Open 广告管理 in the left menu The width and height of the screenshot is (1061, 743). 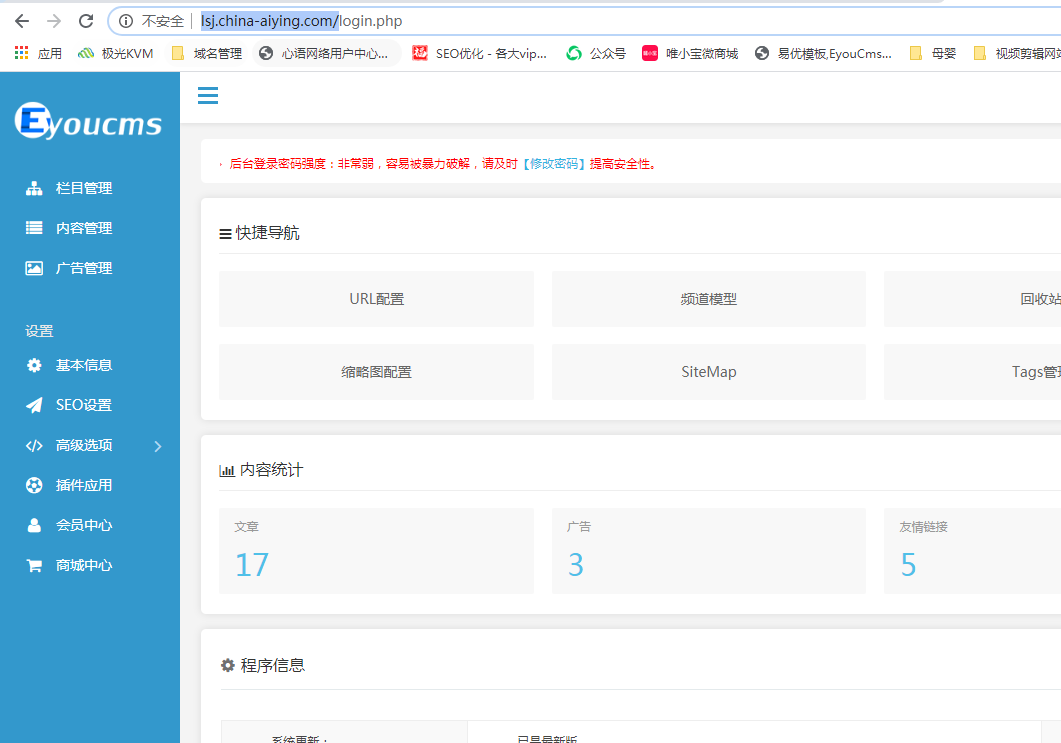click(x=85, y=267)
